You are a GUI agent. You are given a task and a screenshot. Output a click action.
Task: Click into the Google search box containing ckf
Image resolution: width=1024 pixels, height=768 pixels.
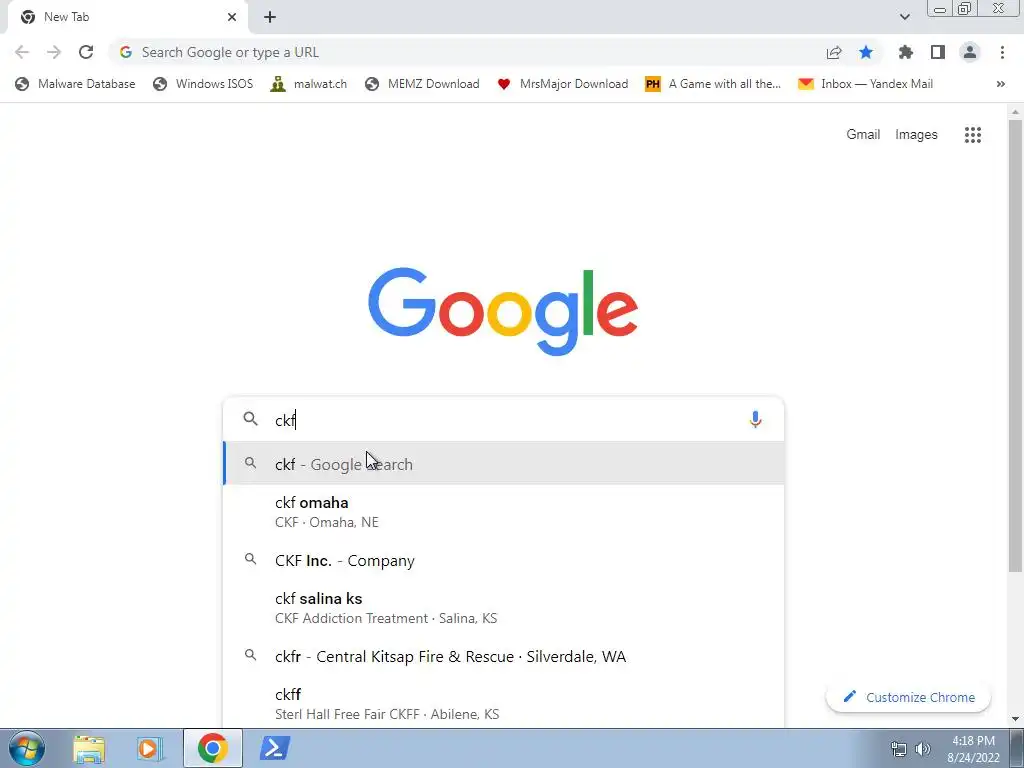click(503, 419)
